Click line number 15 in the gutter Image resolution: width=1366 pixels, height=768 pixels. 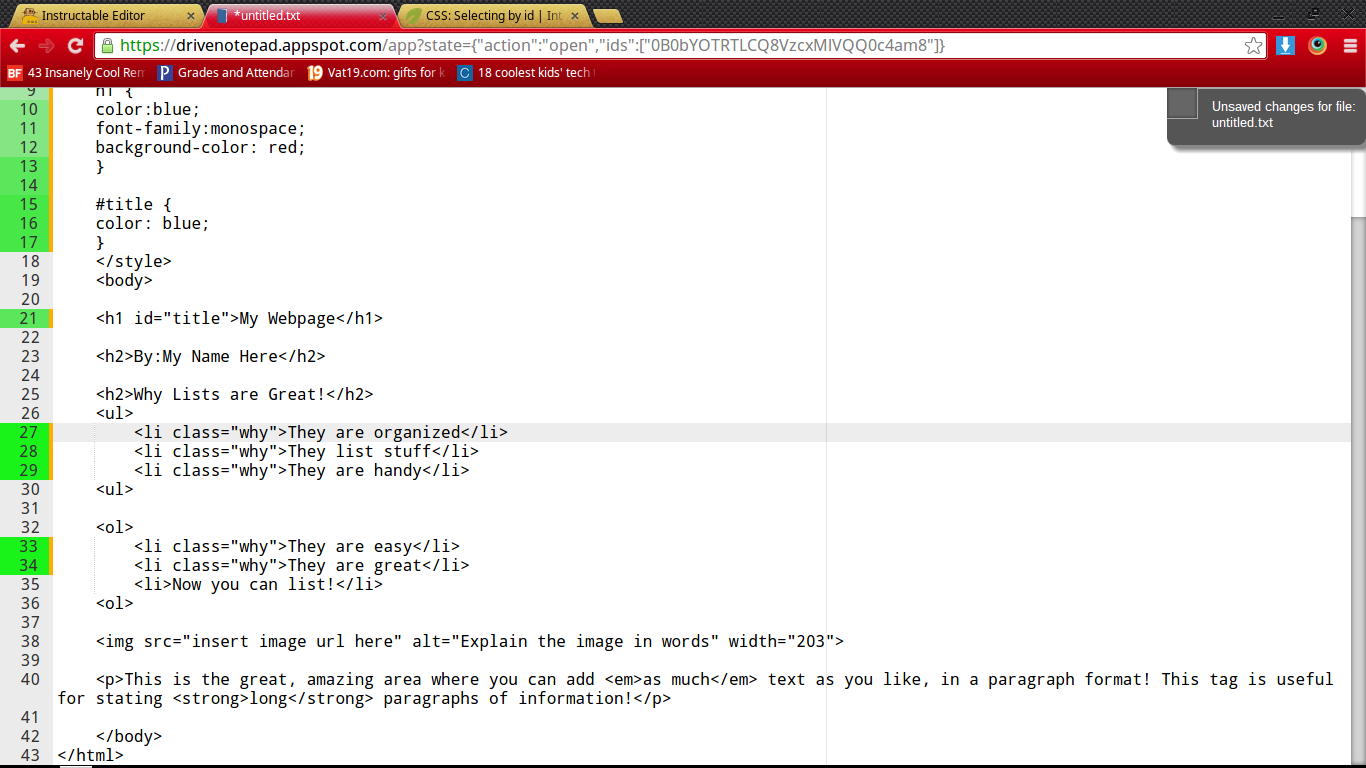[x=28, y=204]
